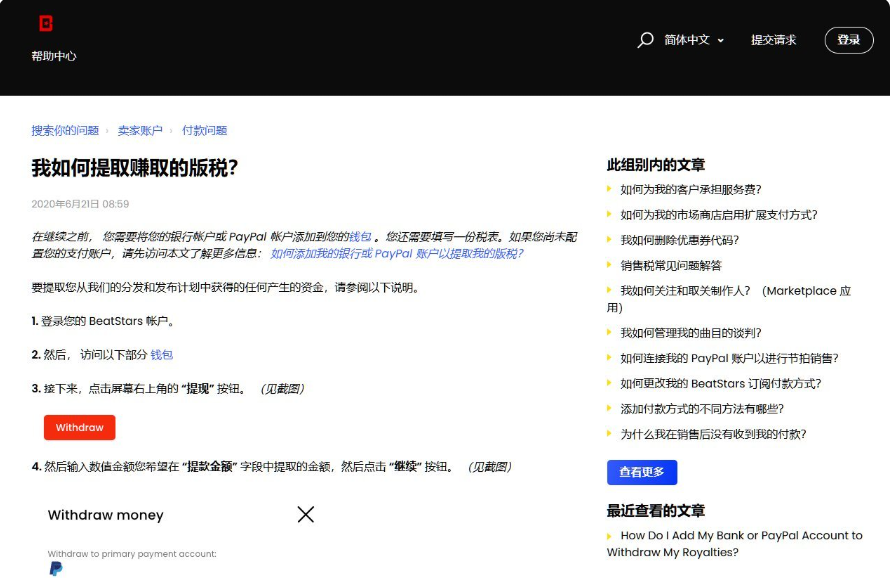Open article 如何连接我的 PayPal 账户以进行节拍销售
Screen dimensions: 895x578
tap(729, 358)
